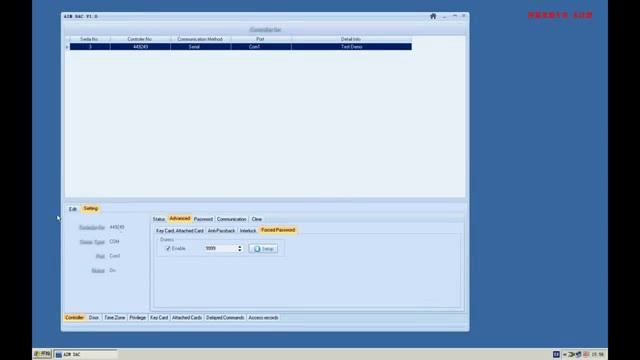Click the Controller No column header
The image size is (640, 360).
coord(140,39)
